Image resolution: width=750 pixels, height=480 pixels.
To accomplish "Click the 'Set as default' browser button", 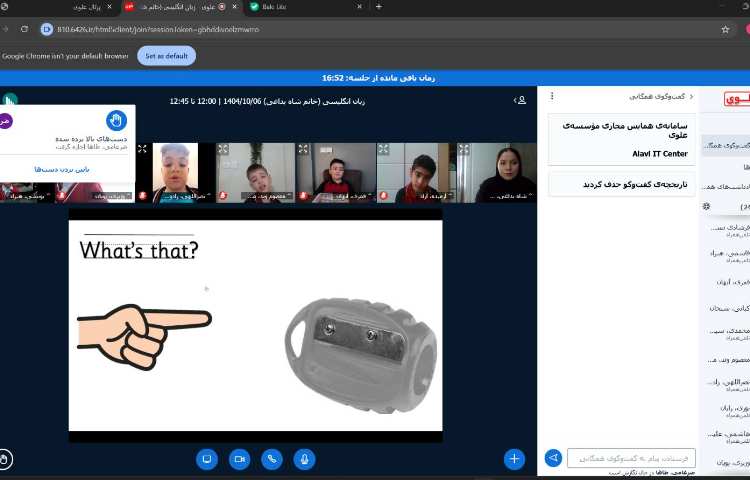I will [166, 56].
